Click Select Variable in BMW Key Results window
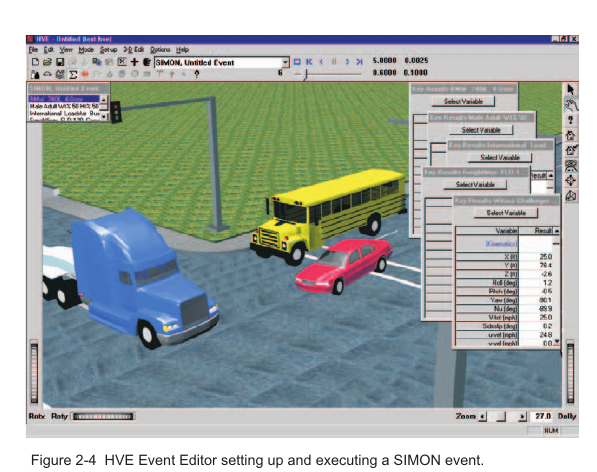 coord(463,102)
